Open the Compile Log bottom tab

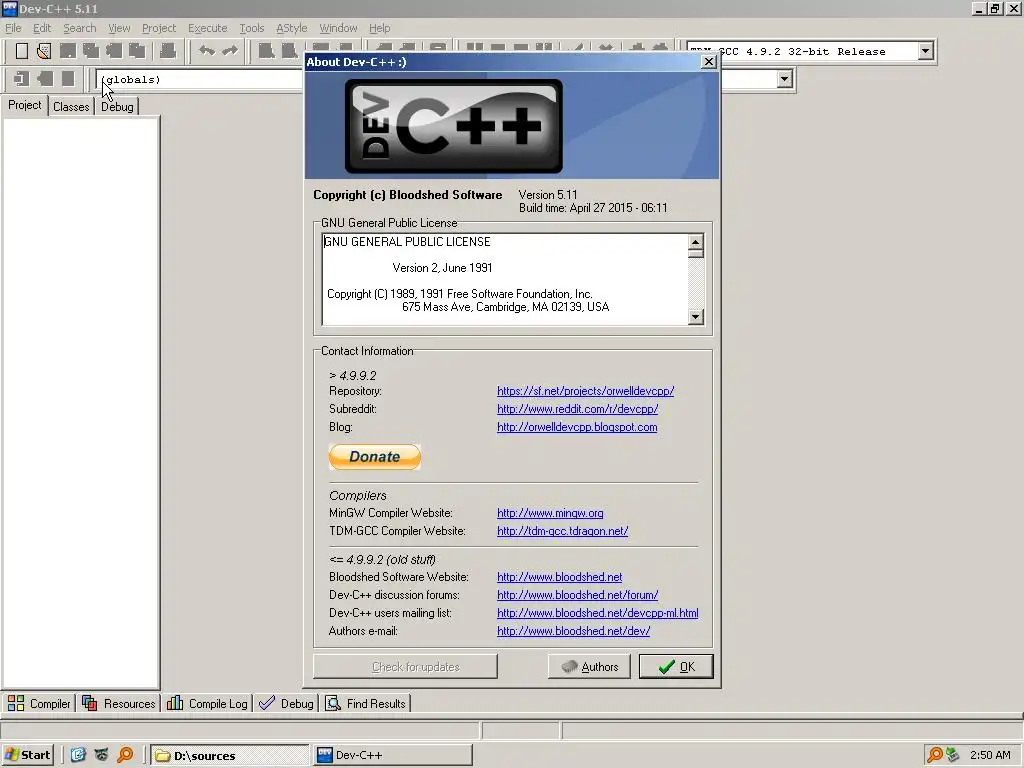click(207, 703)
